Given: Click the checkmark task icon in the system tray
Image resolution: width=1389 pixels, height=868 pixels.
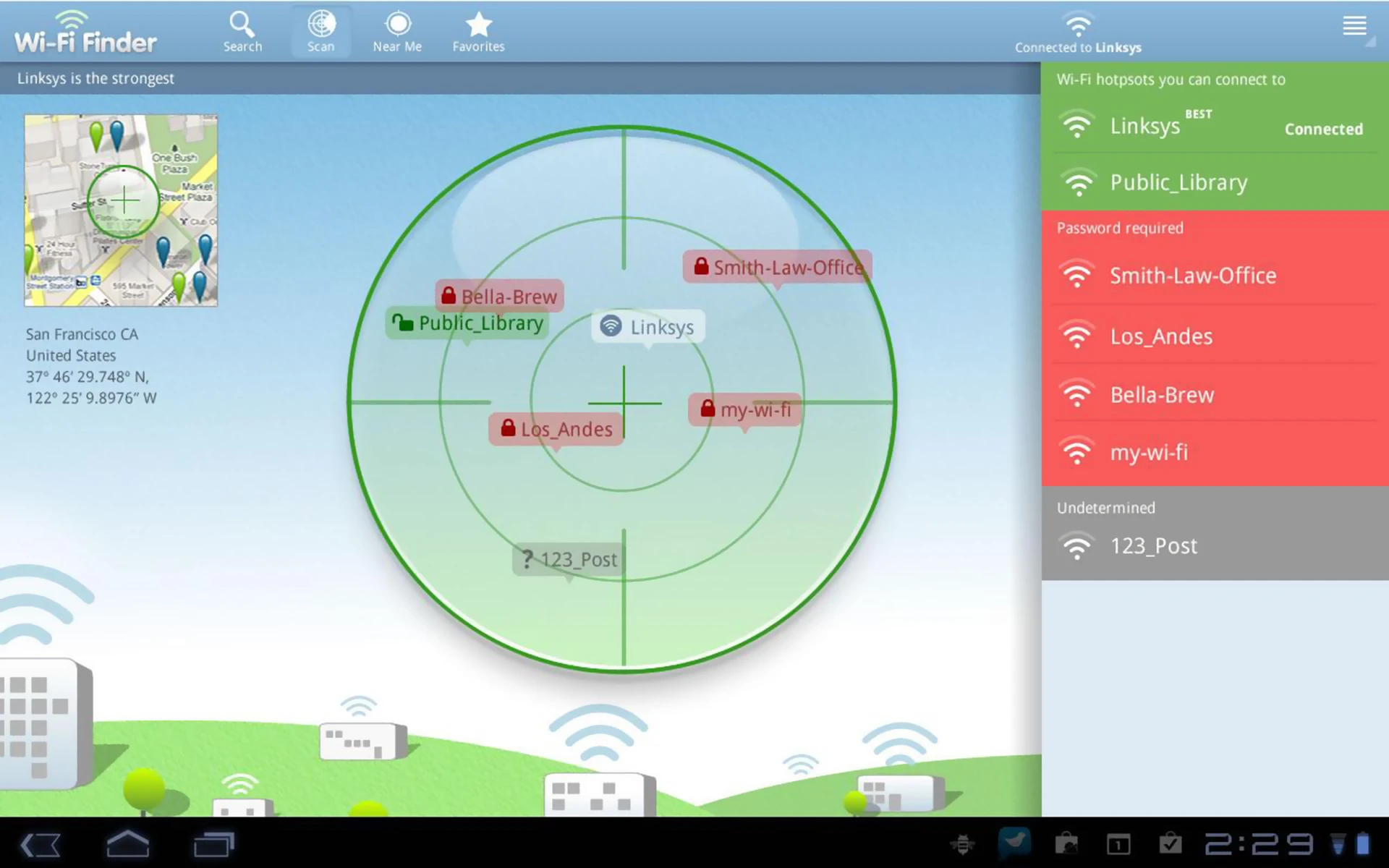Looking at the screenshot, I should click(x=1170, y=843).
